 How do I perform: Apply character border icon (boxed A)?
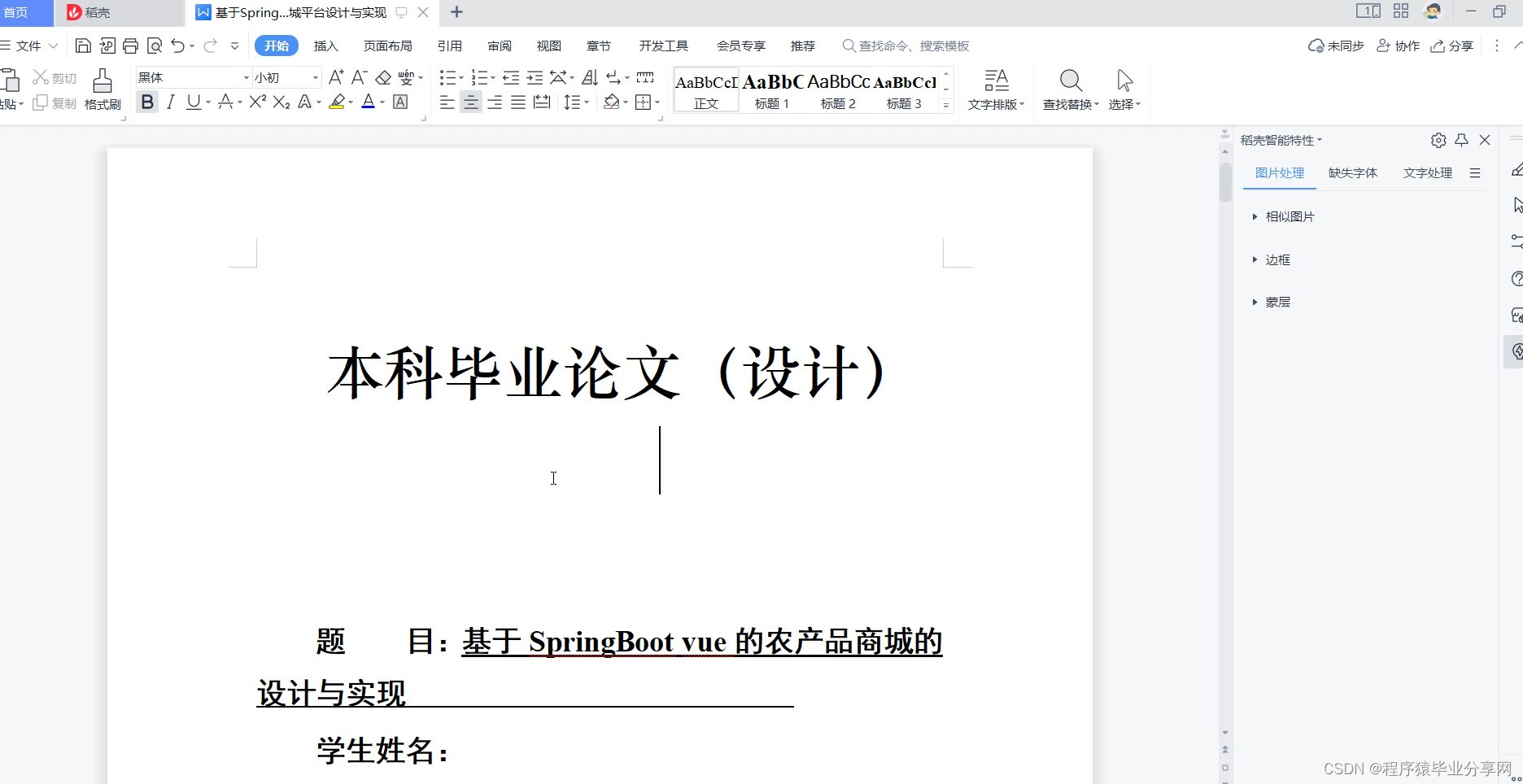click(x=400, y=102)
